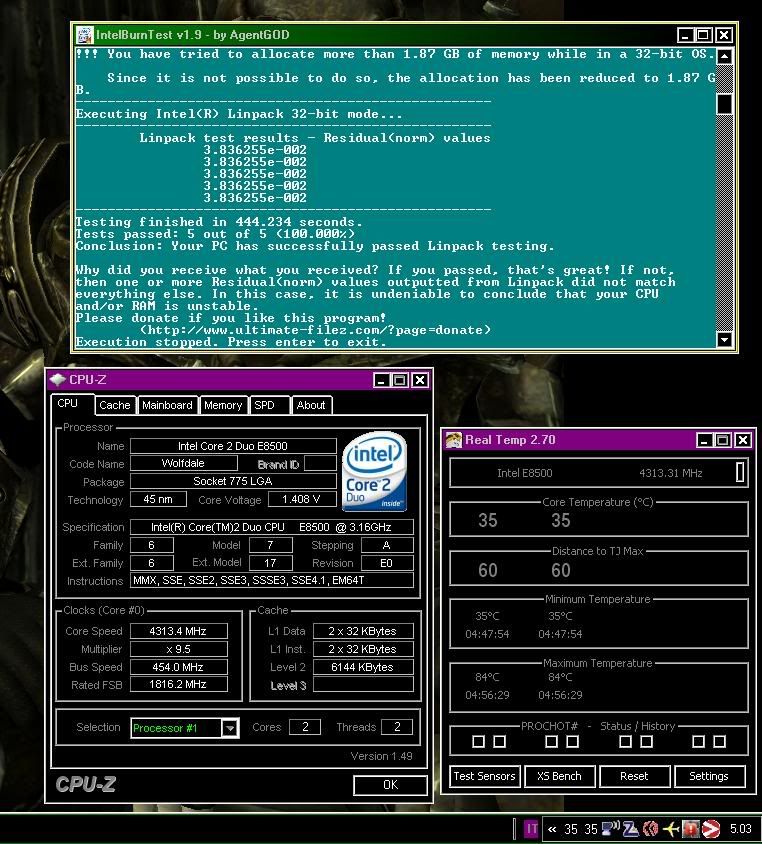Maximize the CPU-Z window

(400, 381)
